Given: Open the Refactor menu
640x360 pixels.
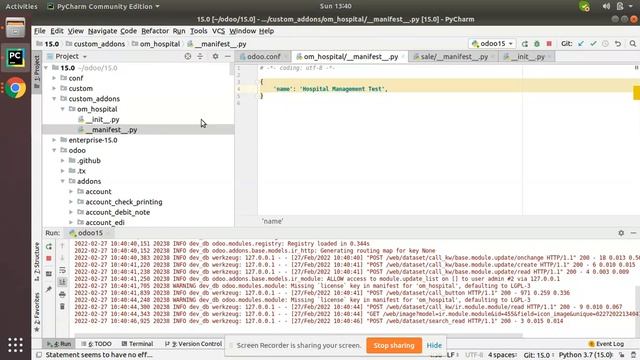Looking at the screenshot, I should pos(155,31).
